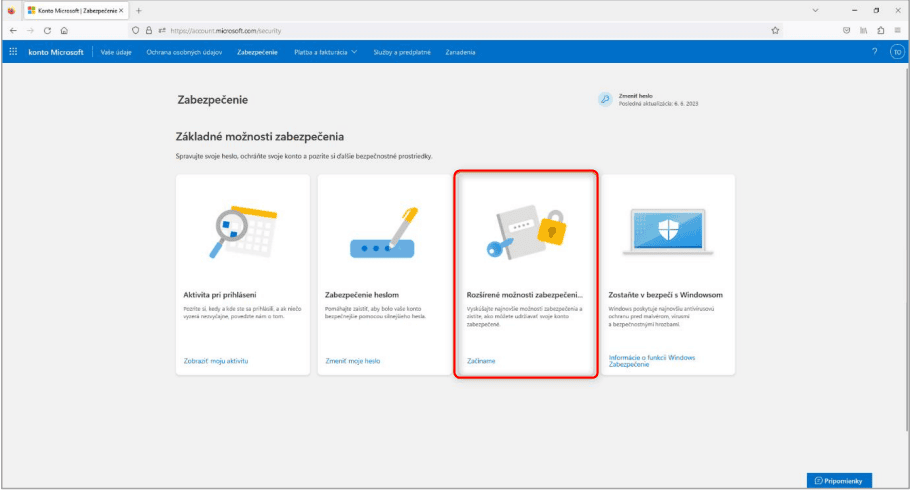Image resolution: width=911 pixels, height=490 pixels.
Task: Bookmark this page with star icon
Action: [775, 31]
